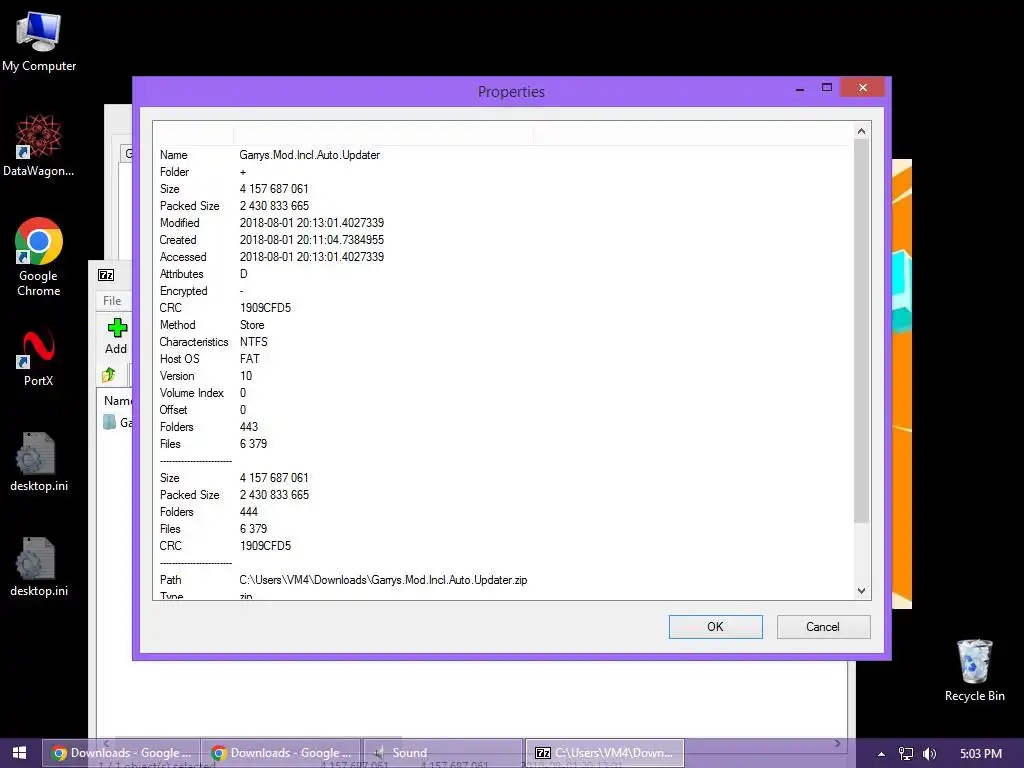Close the Properties dialog
1024x768 pixels.
[863, 88]
